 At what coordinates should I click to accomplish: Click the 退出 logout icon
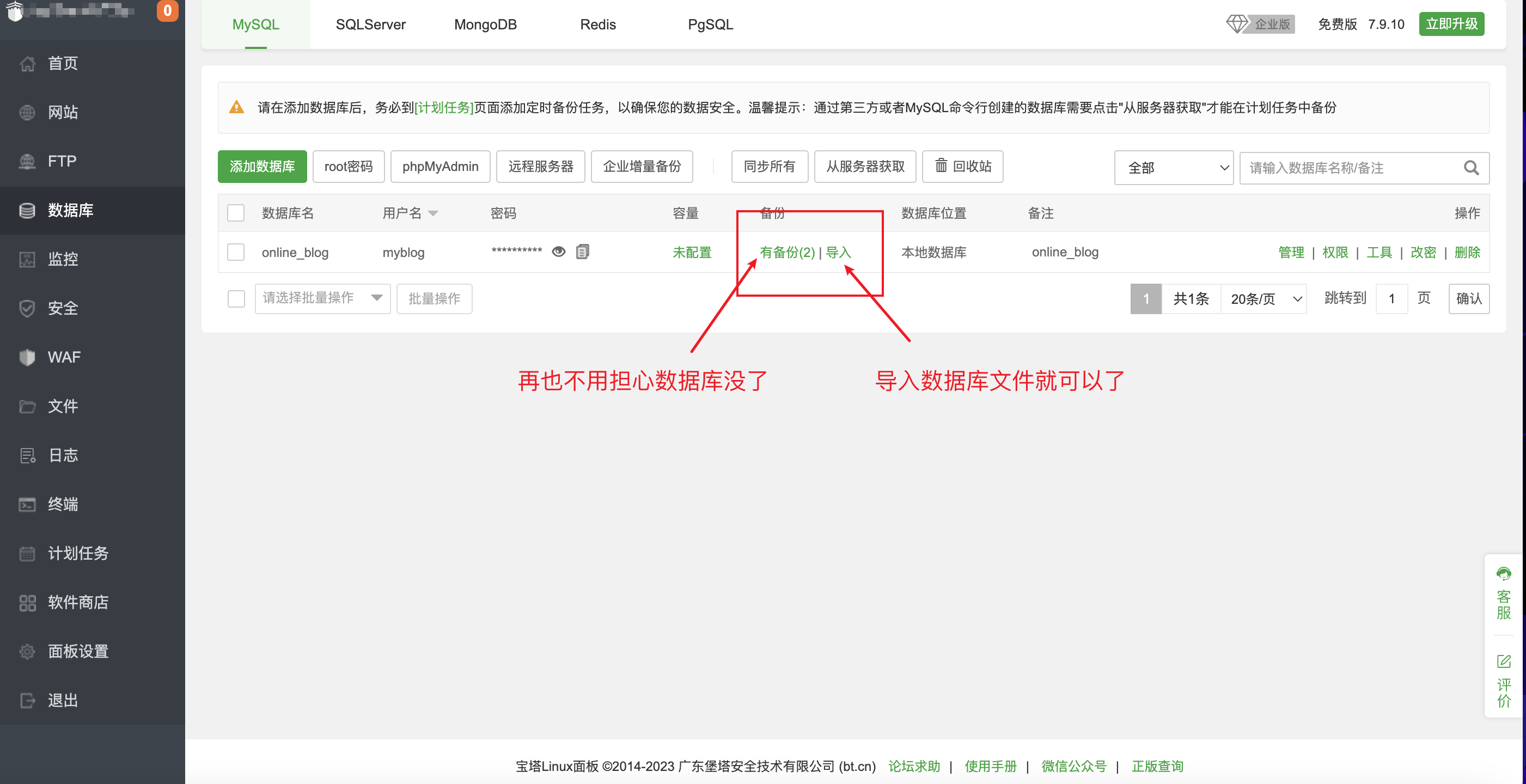point(27,701)
